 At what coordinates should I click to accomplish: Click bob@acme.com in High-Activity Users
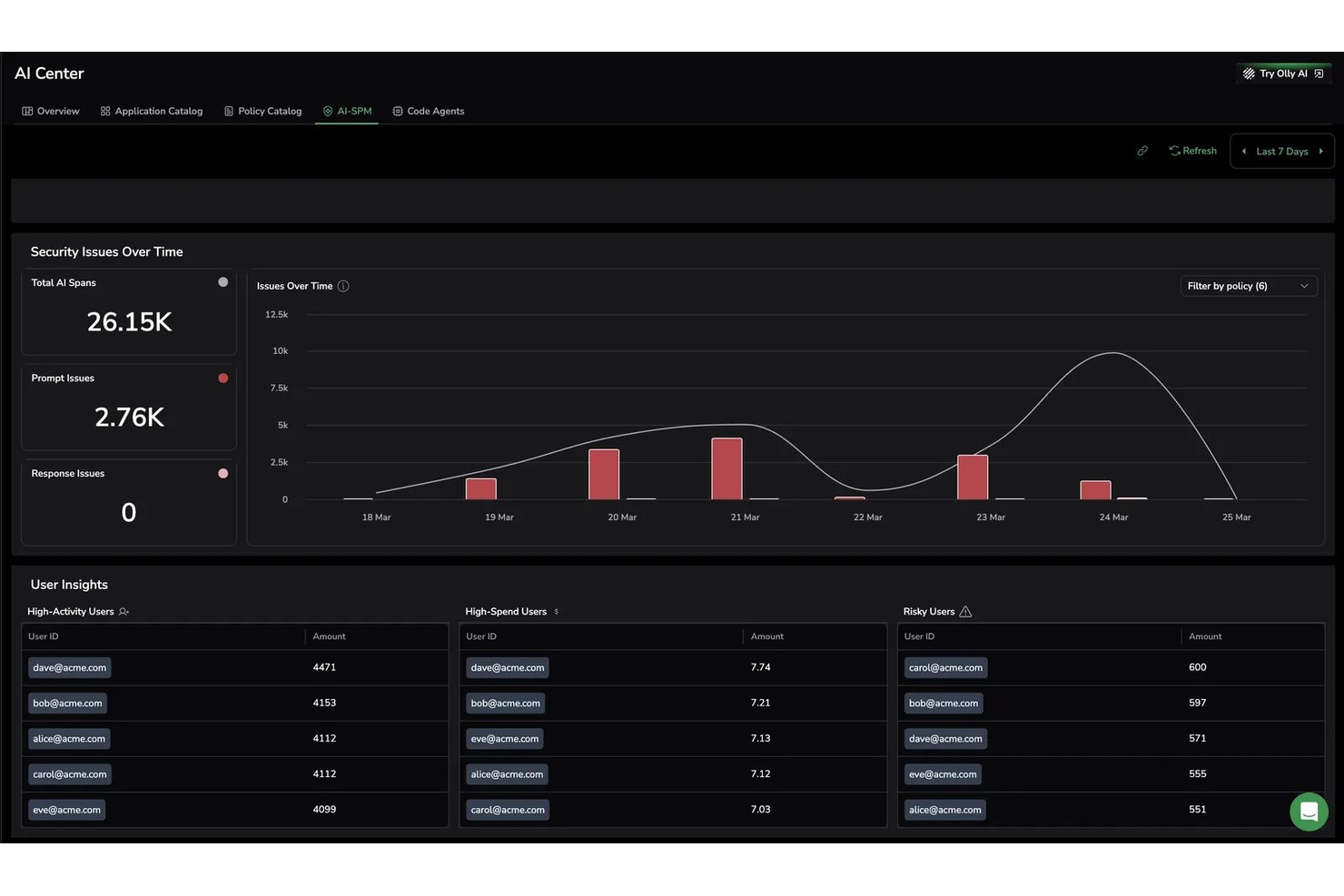(67, 704)
